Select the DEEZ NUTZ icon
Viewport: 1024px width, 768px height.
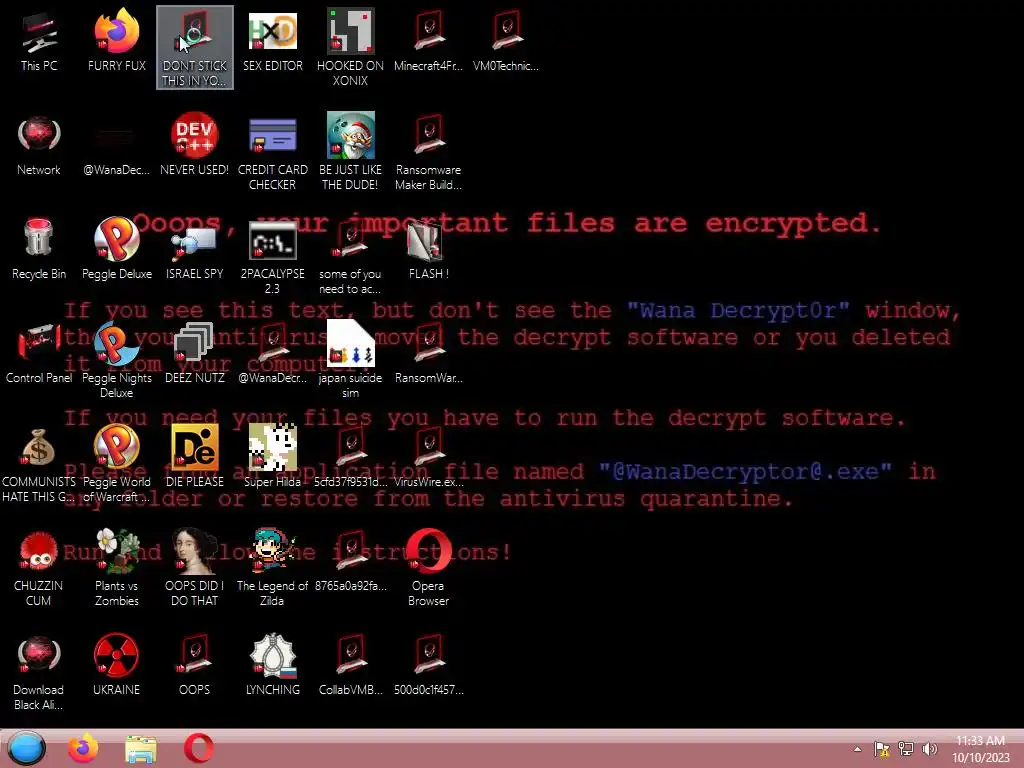tap(195, 354)
